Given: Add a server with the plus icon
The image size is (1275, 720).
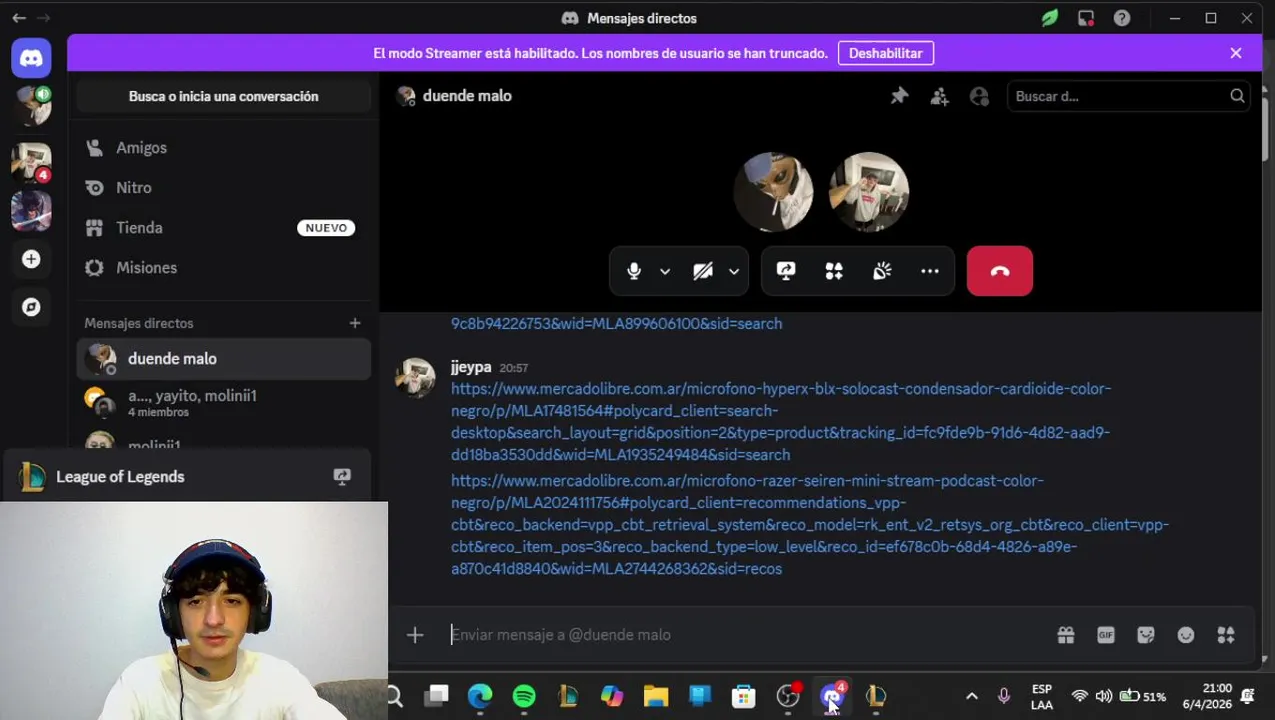Looking at the screenshot, I should (x=31, y=259).
